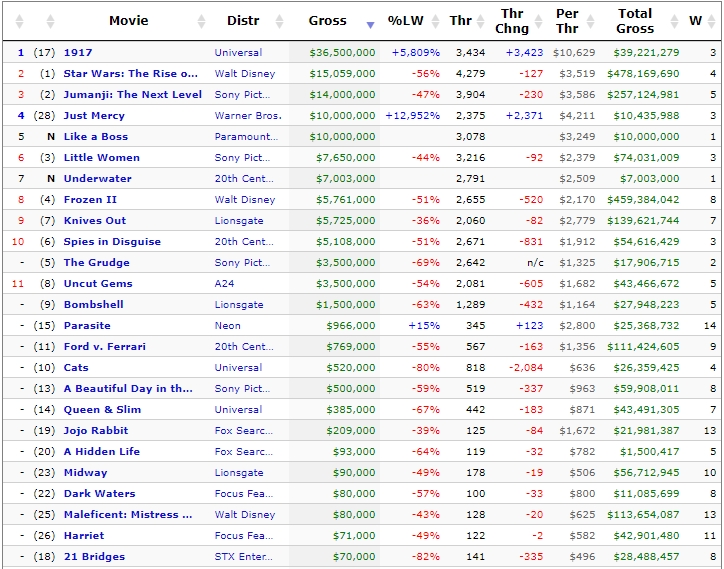
Task: Open A Beautiful Day in th... link
Action: pos(128,388)
